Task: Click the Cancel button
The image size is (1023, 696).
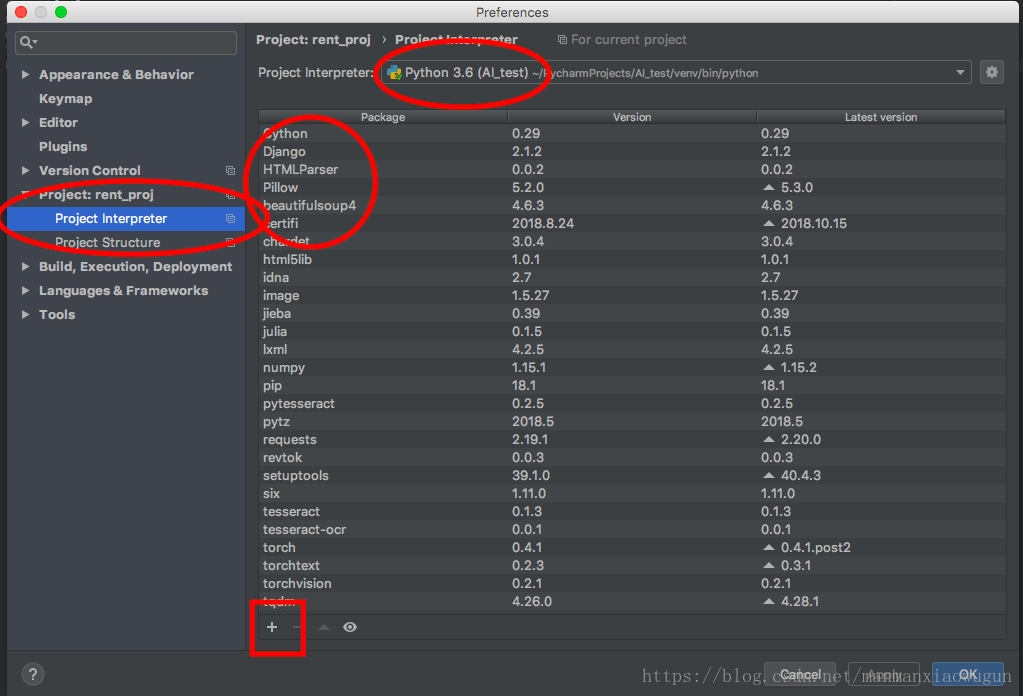Action: point(800,674)
